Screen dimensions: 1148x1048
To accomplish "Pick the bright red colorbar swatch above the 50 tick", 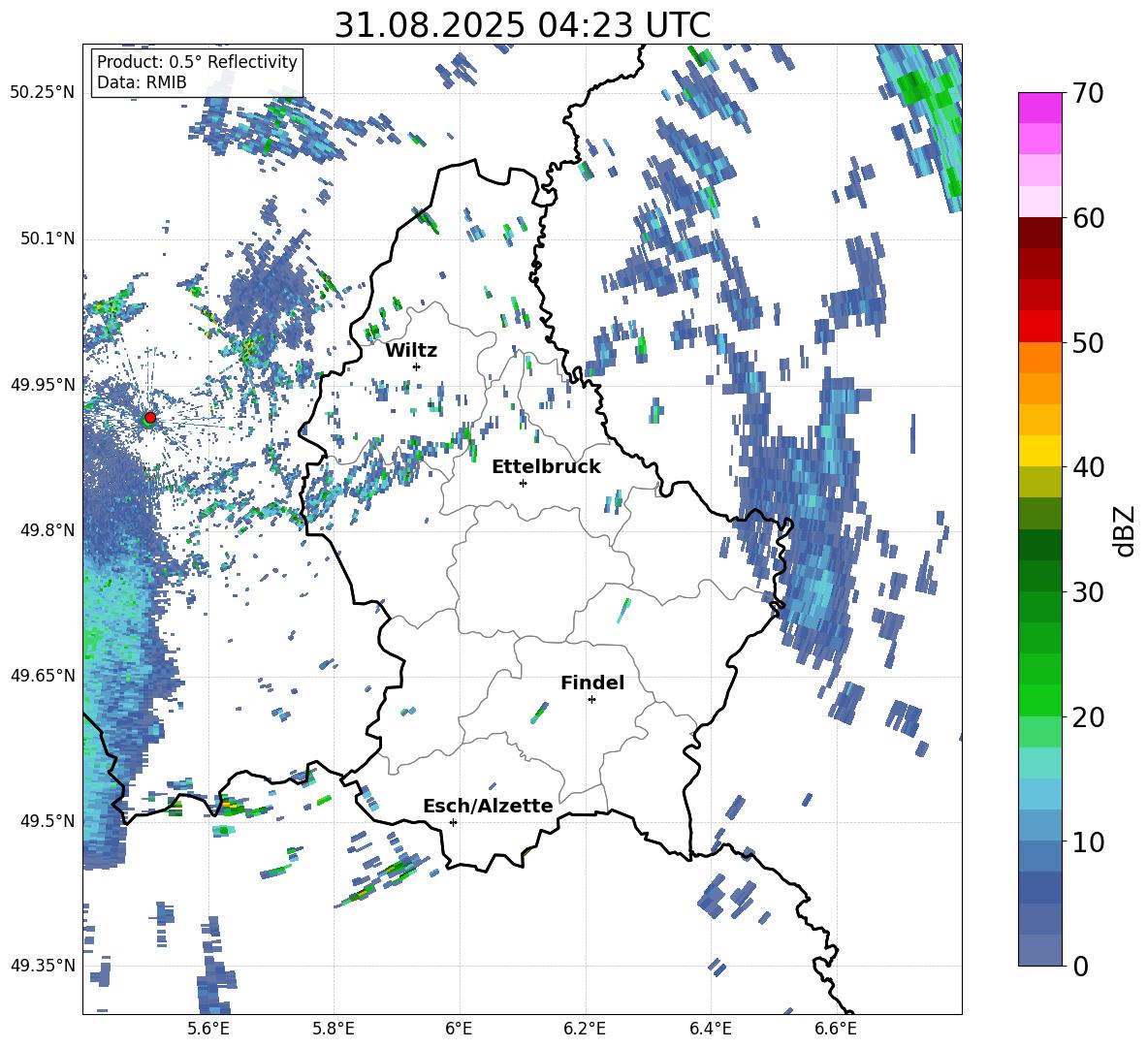I will (1039, 327).
